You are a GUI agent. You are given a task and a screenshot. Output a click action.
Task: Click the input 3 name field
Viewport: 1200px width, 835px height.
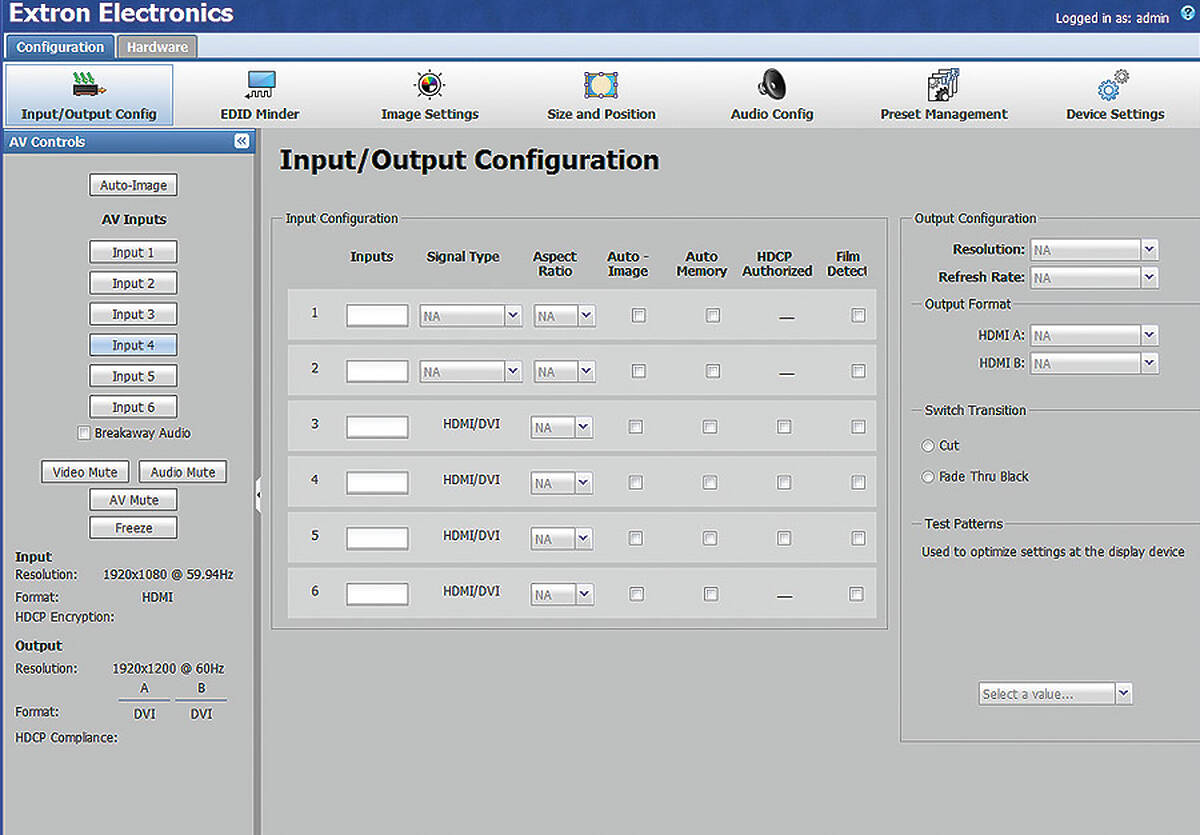377,427
